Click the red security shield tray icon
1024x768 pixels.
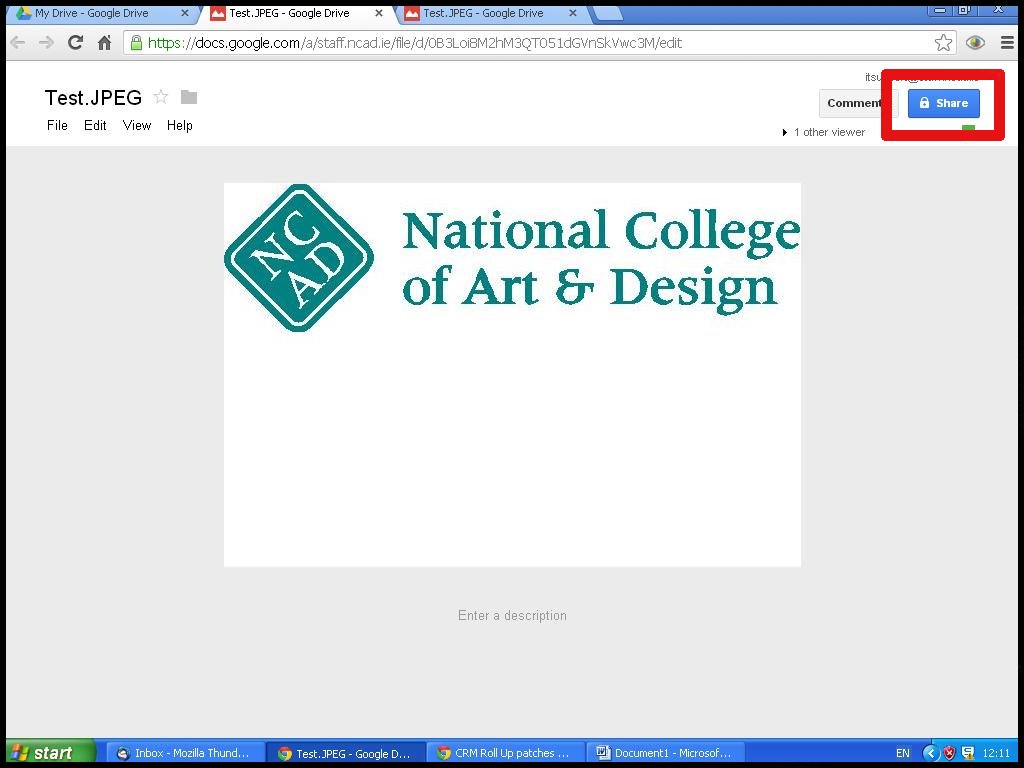pos(950,753)
